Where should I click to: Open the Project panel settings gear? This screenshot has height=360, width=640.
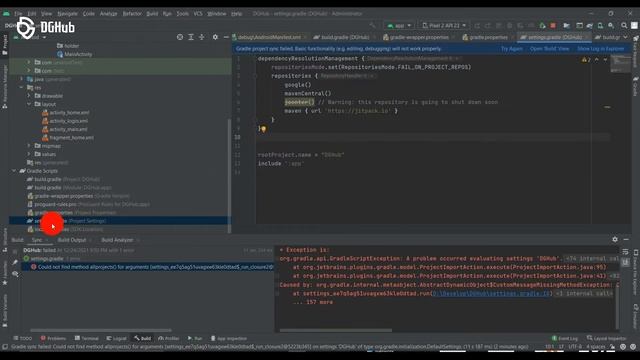[x=215, y=37]
